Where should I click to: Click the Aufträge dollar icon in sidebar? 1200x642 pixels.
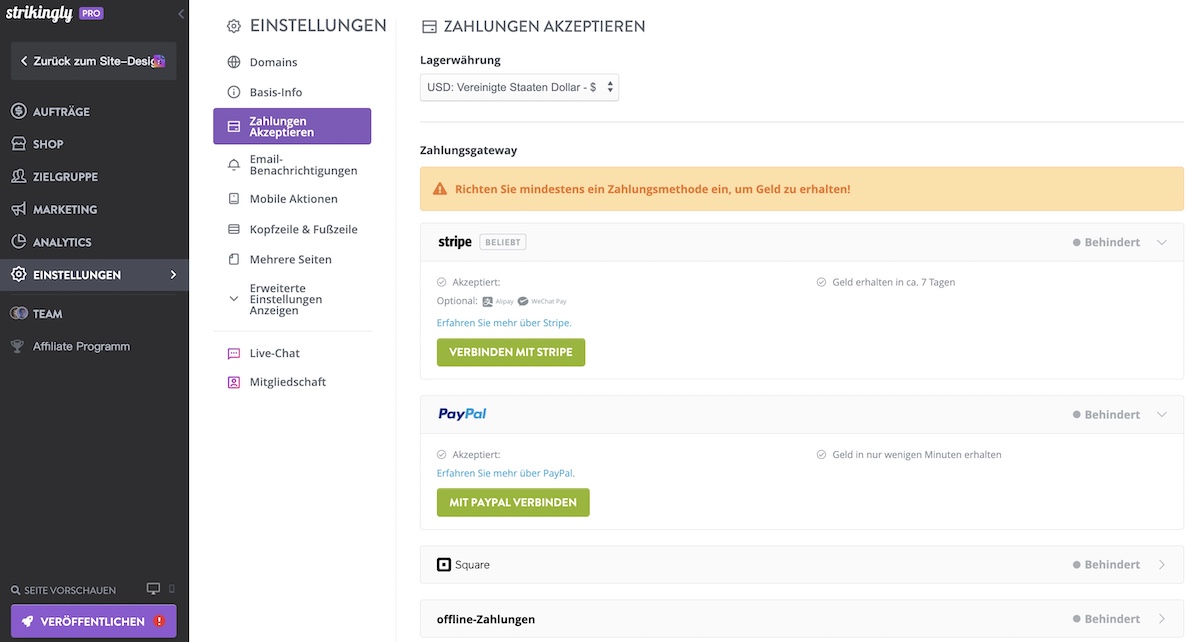coord(19,111)
